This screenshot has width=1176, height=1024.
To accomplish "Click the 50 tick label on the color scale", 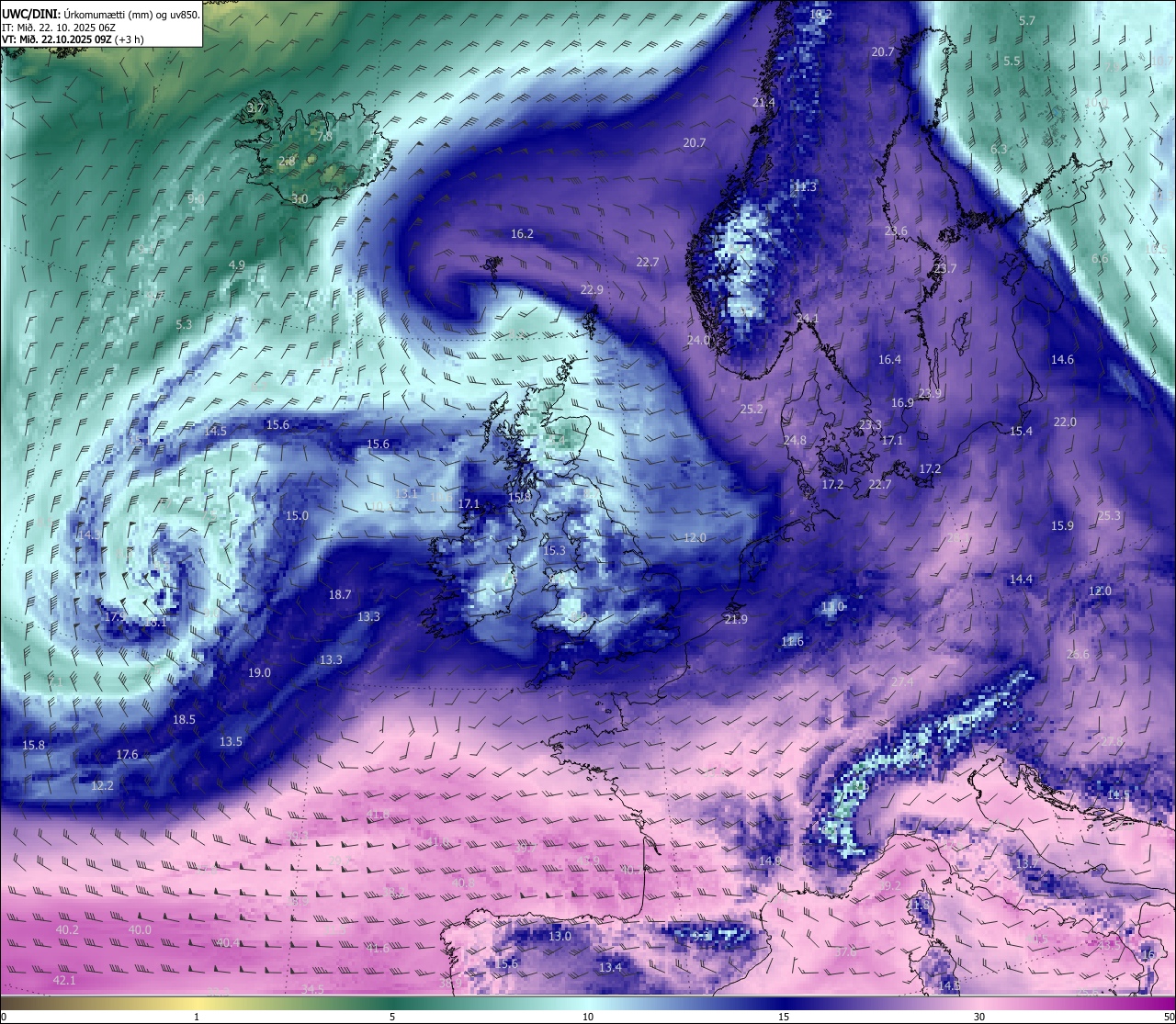I will pyautogui.click(x=1169, y=1017).
